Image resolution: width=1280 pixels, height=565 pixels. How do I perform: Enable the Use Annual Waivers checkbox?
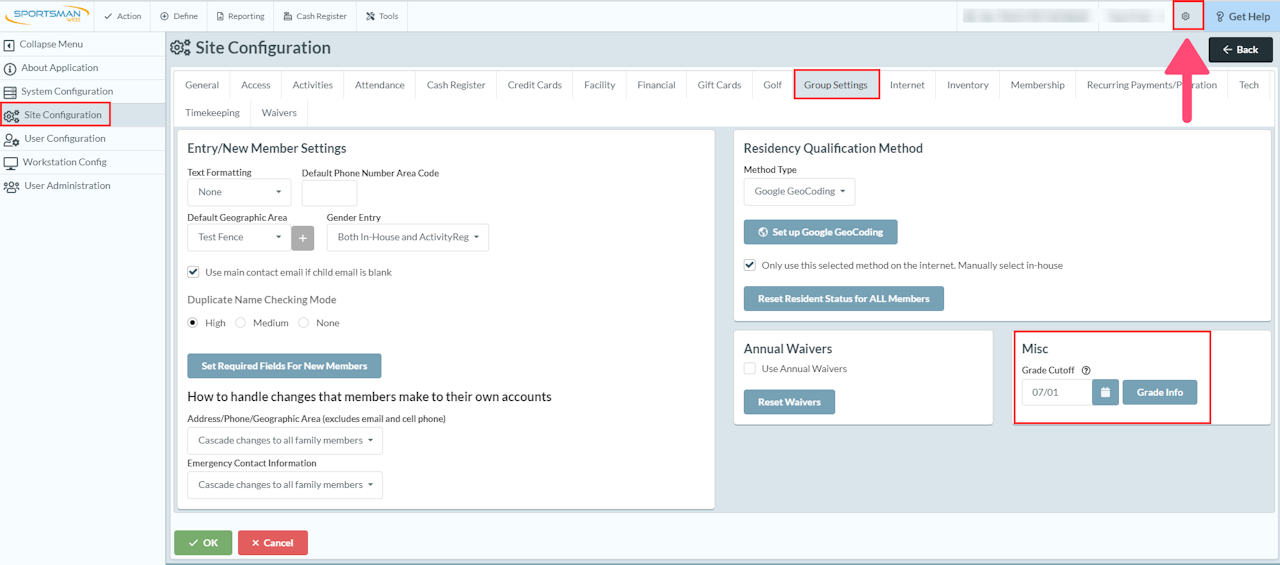click(x=750, y=369)
